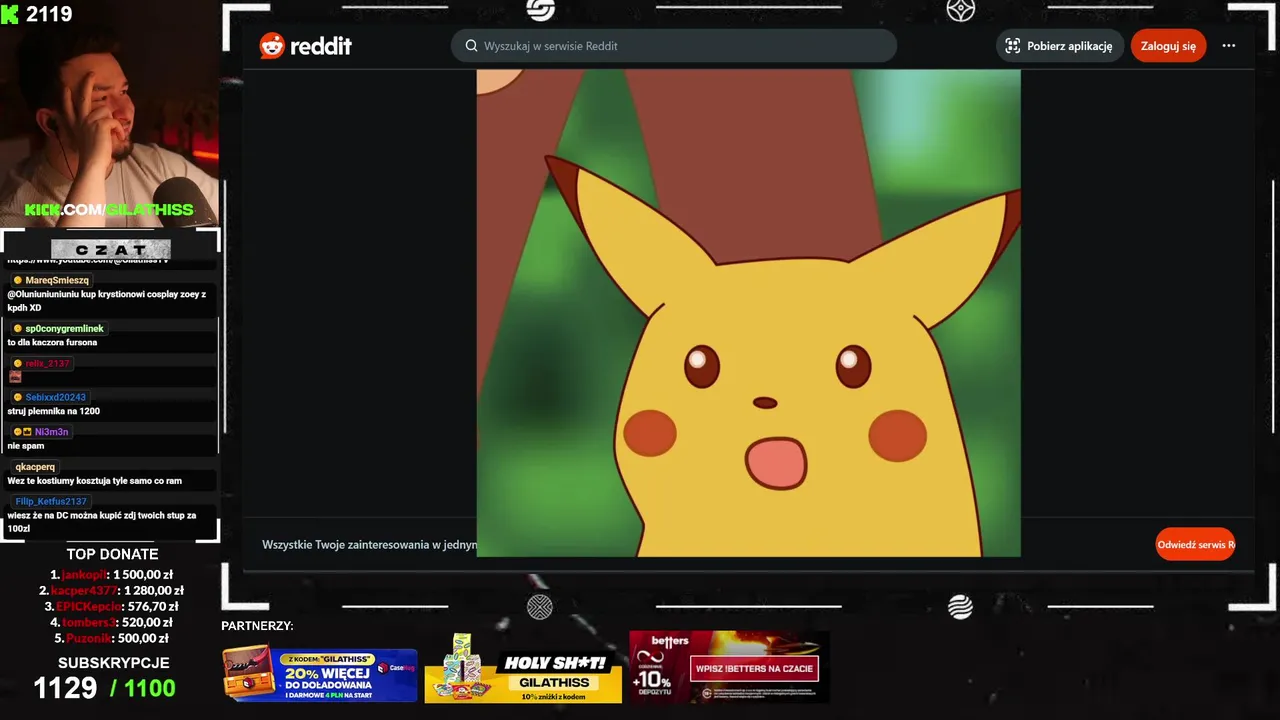Click the magnifier icon in Reddit search

click(x=471, y=46)
